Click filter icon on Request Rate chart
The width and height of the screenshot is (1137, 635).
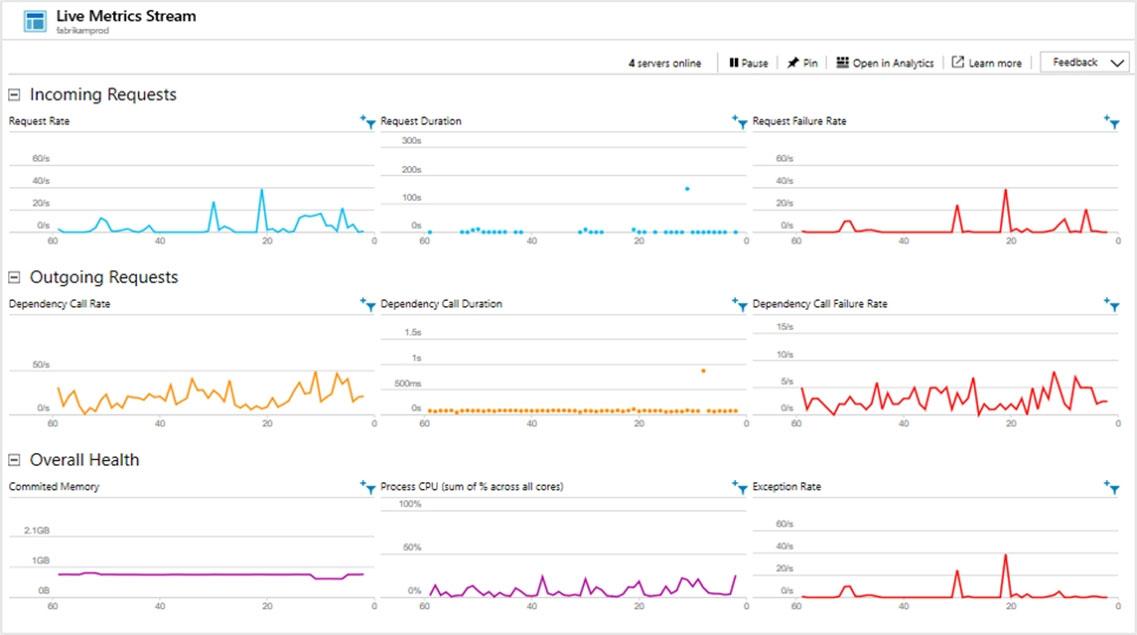point(367,122)
